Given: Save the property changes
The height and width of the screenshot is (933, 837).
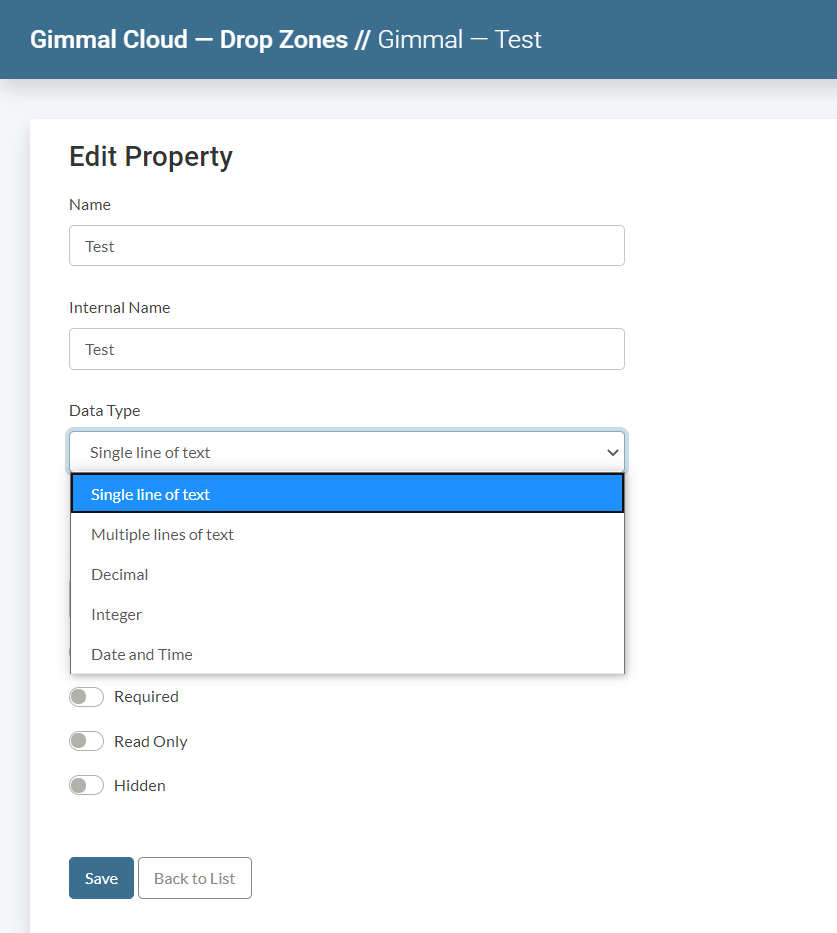Looking at the screenshot, I should click(x=101, y=878).
